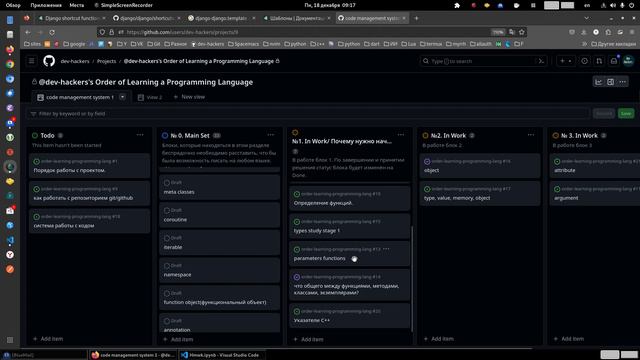
Task: Open the Issues icon in GitHub header
Action: click(x=584, y=61)
